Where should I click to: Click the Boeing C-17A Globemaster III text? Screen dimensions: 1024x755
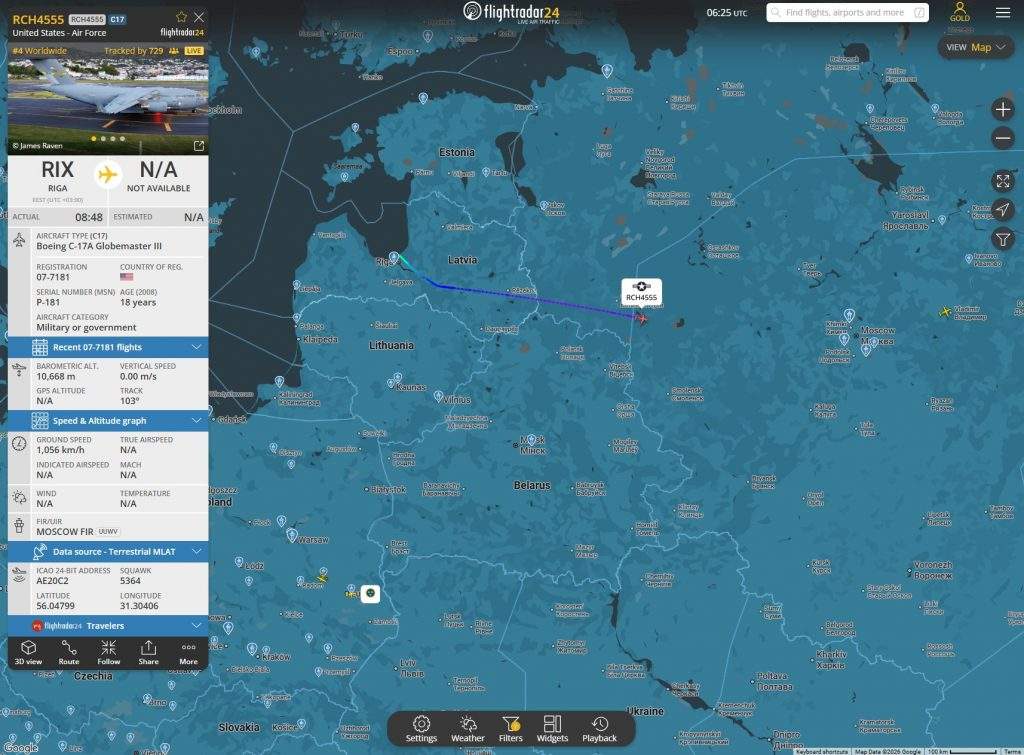pos(99,246)
